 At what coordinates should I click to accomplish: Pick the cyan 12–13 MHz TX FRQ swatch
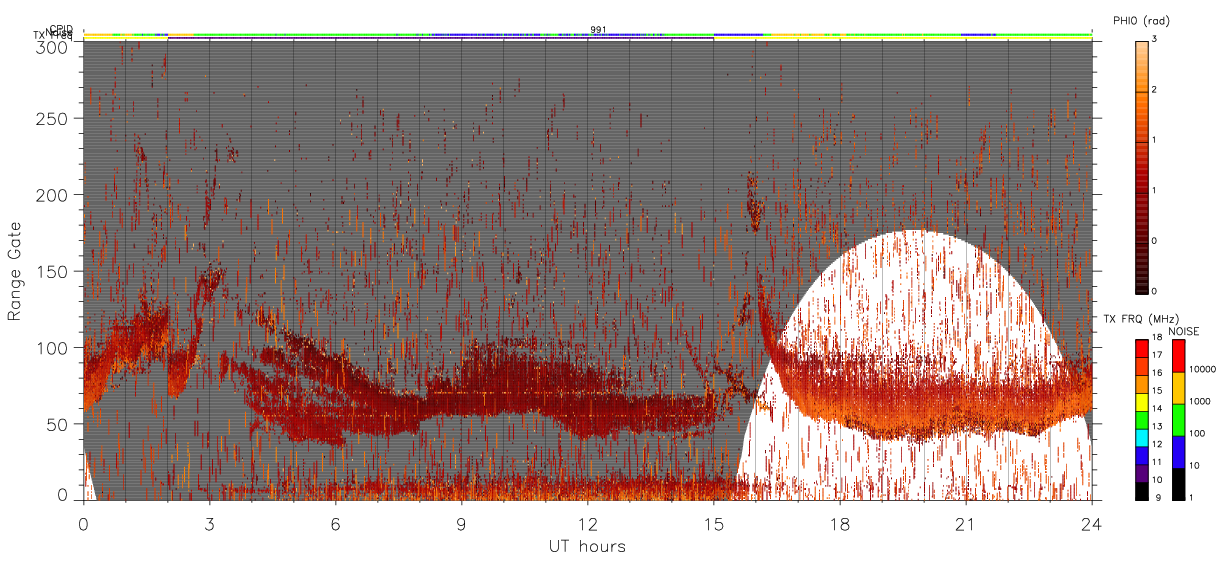coord(1142,438)
